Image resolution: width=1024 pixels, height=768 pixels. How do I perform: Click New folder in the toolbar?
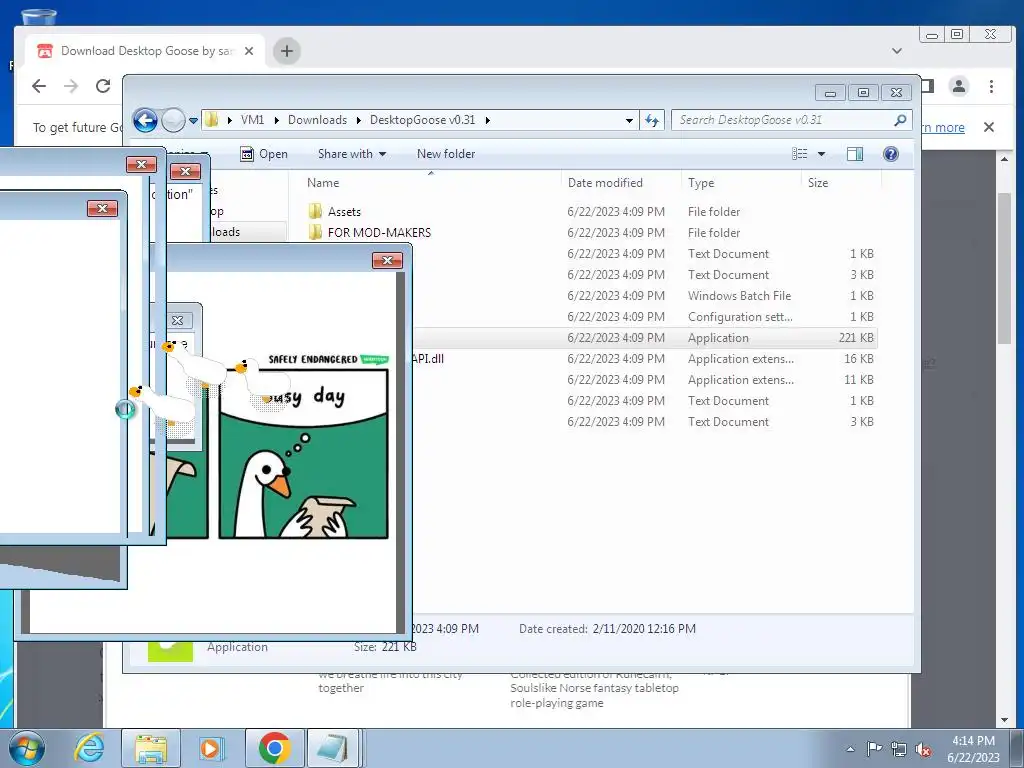point(446,154)
